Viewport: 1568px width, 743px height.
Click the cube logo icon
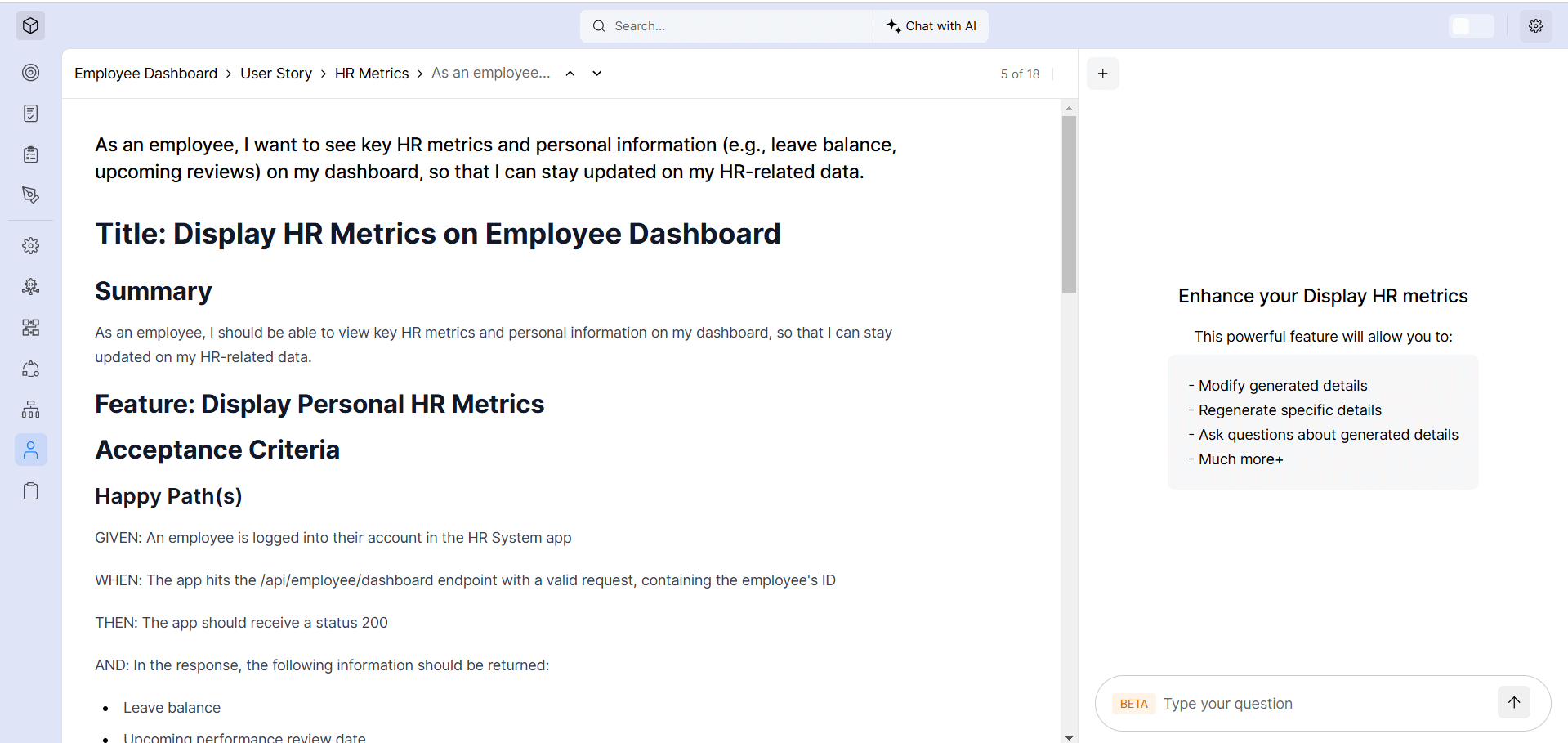(30, 26)
